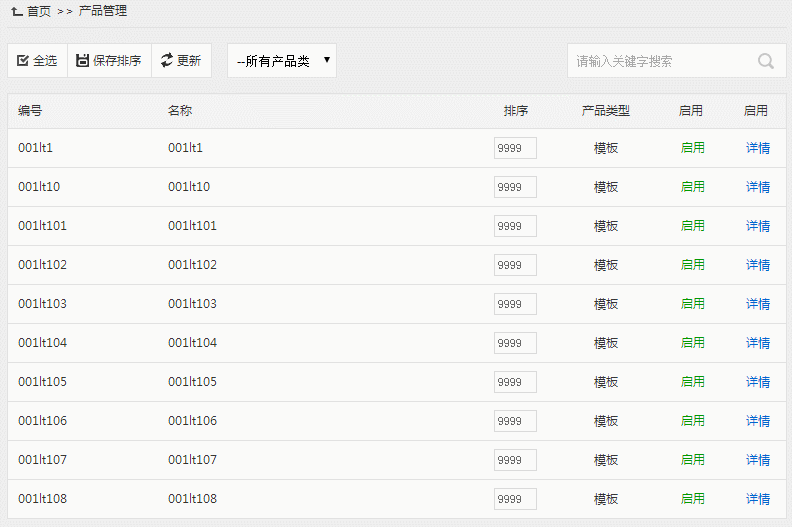792x527 pixels.
Task: Click the sort order field for 001lt101
Action: (515, 226)
